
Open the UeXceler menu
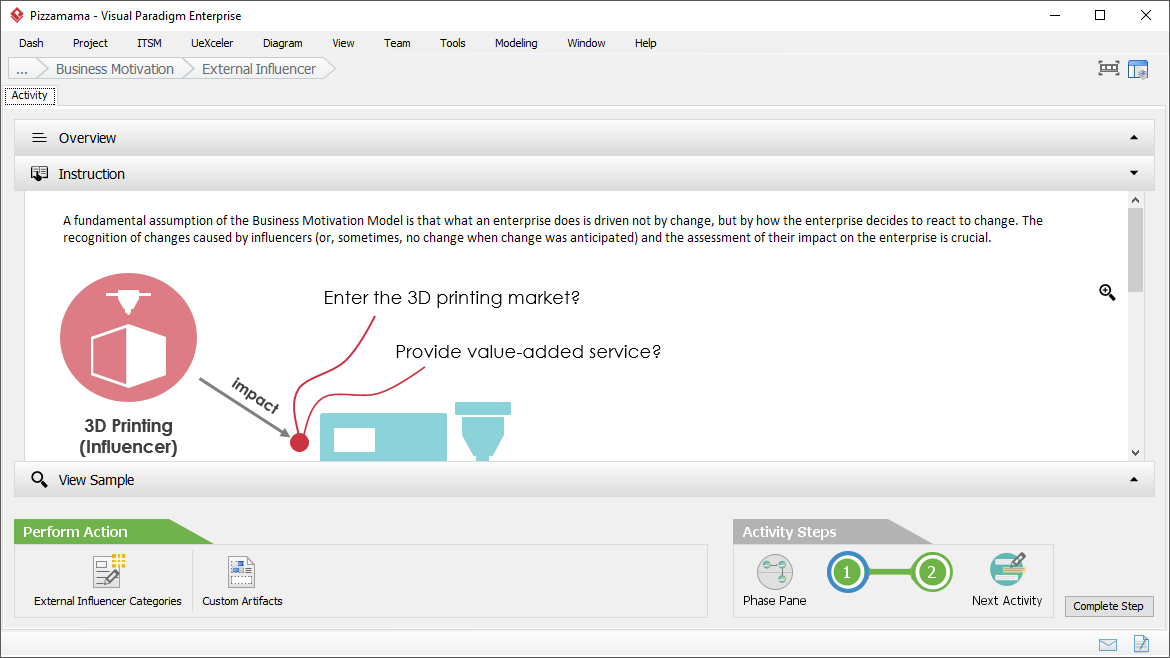click(x=211, y=43)
